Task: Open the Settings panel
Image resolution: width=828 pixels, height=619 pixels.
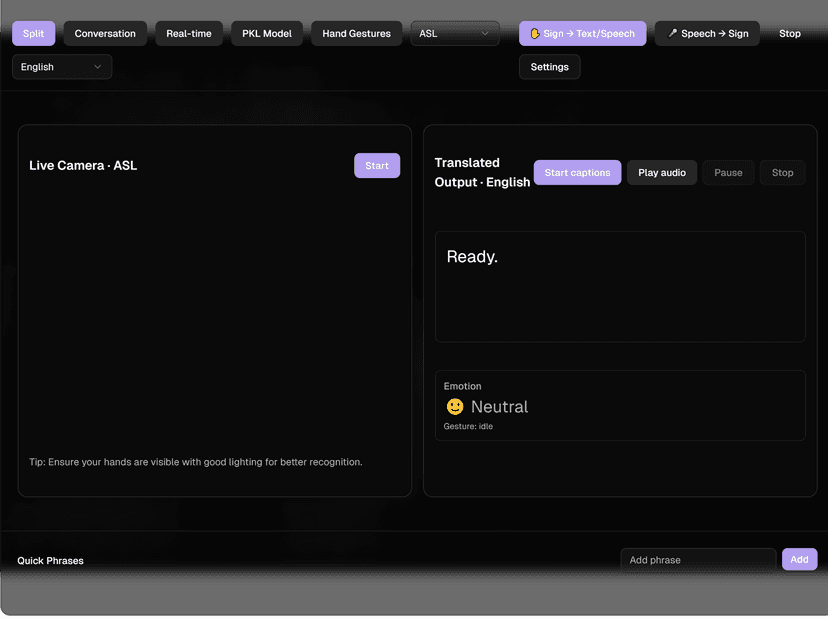Action: coord(549,67)
